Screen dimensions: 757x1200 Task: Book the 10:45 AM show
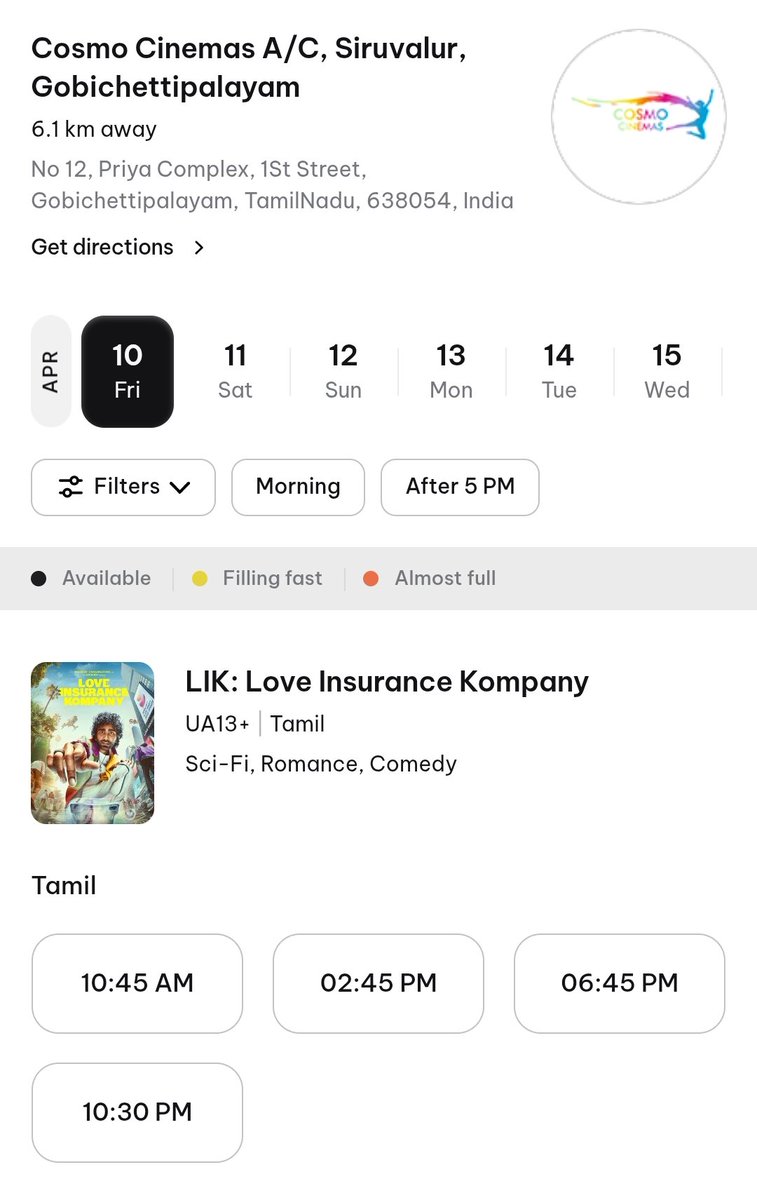(x=137, y=983)
